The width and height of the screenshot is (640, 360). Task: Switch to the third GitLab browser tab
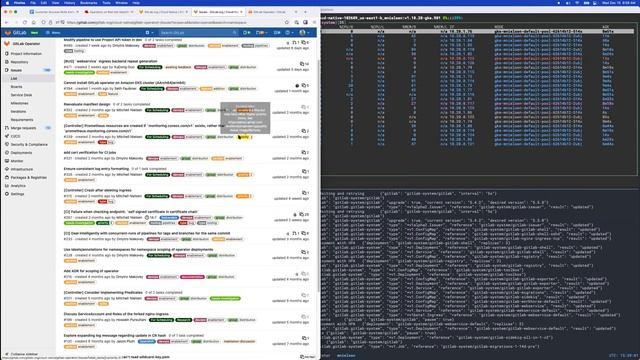tap(163, 12)
